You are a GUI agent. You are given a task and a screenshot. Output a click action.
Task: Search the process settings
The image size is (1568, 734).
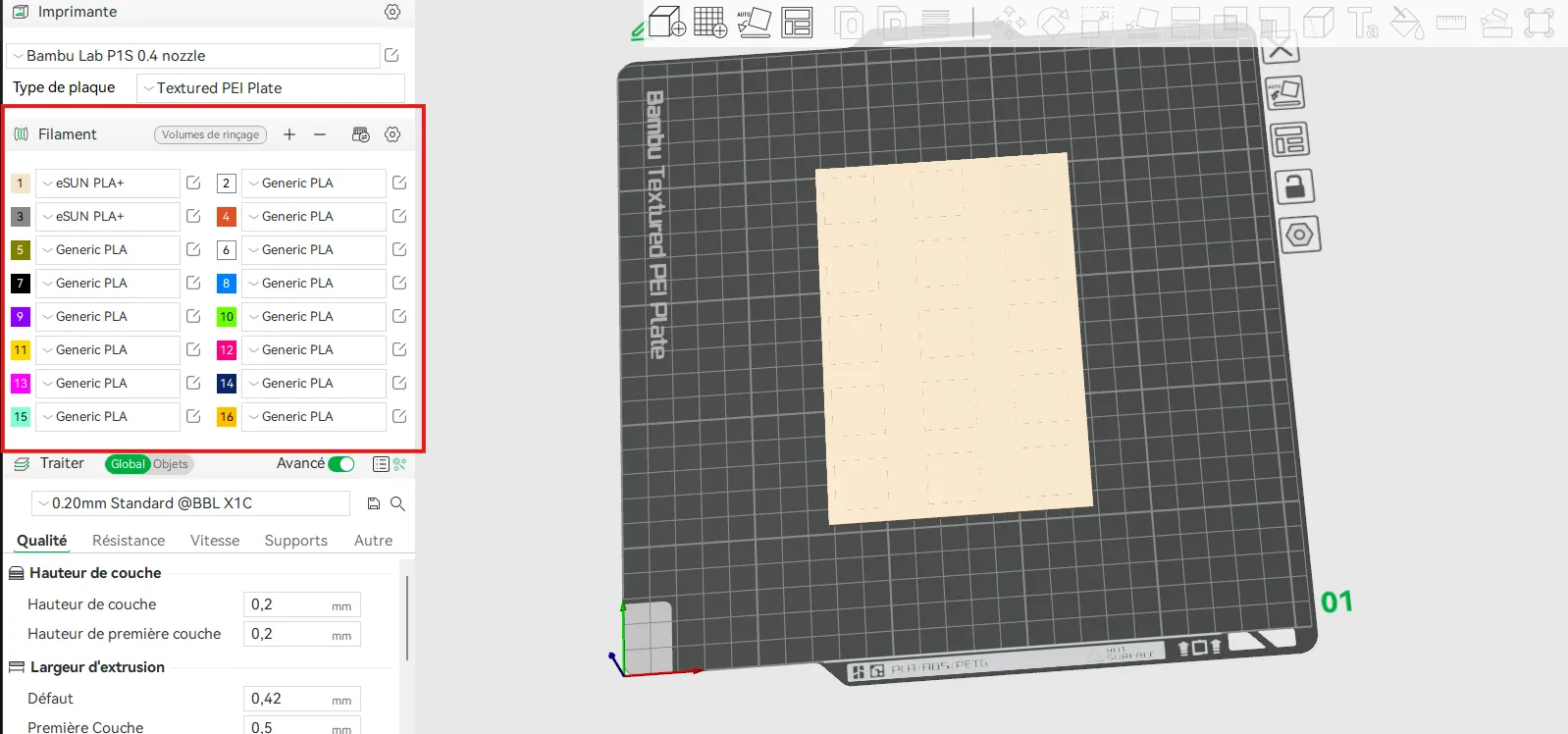(397, 503)
